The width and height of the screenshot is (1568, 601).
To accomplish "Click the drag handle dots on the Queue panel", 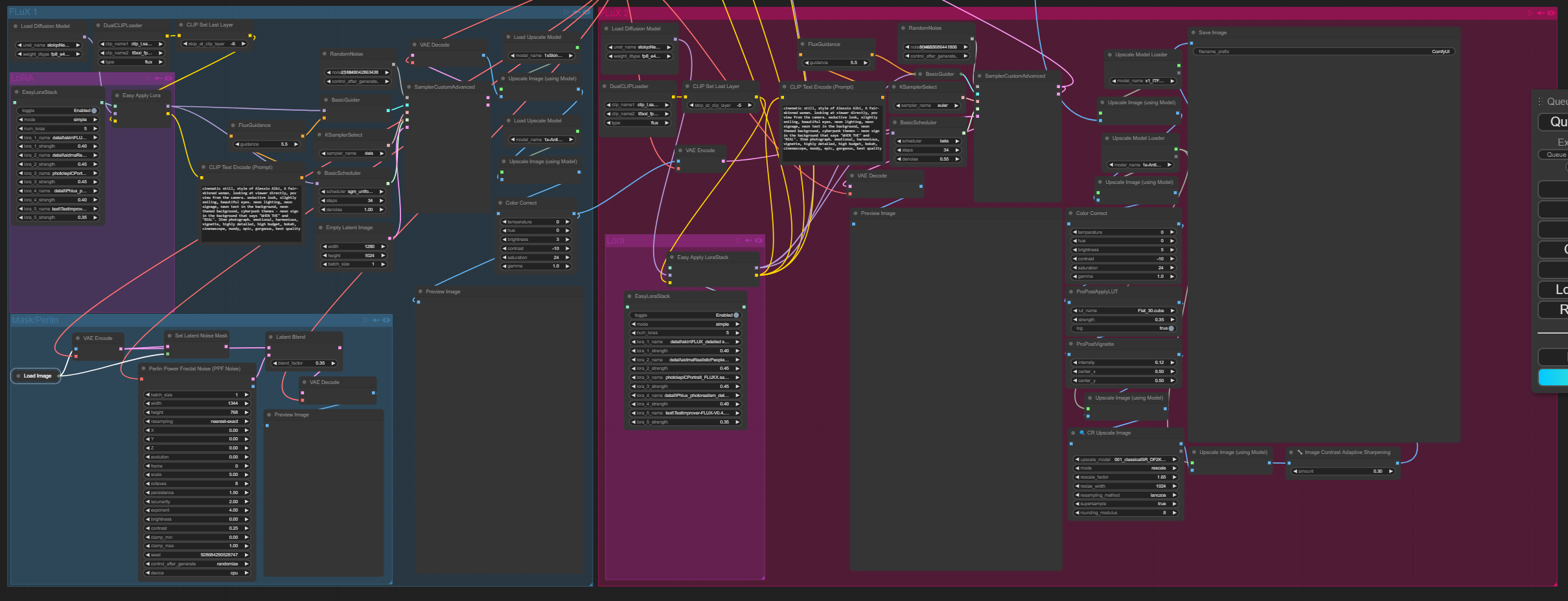I will [x=1540, y=101].
